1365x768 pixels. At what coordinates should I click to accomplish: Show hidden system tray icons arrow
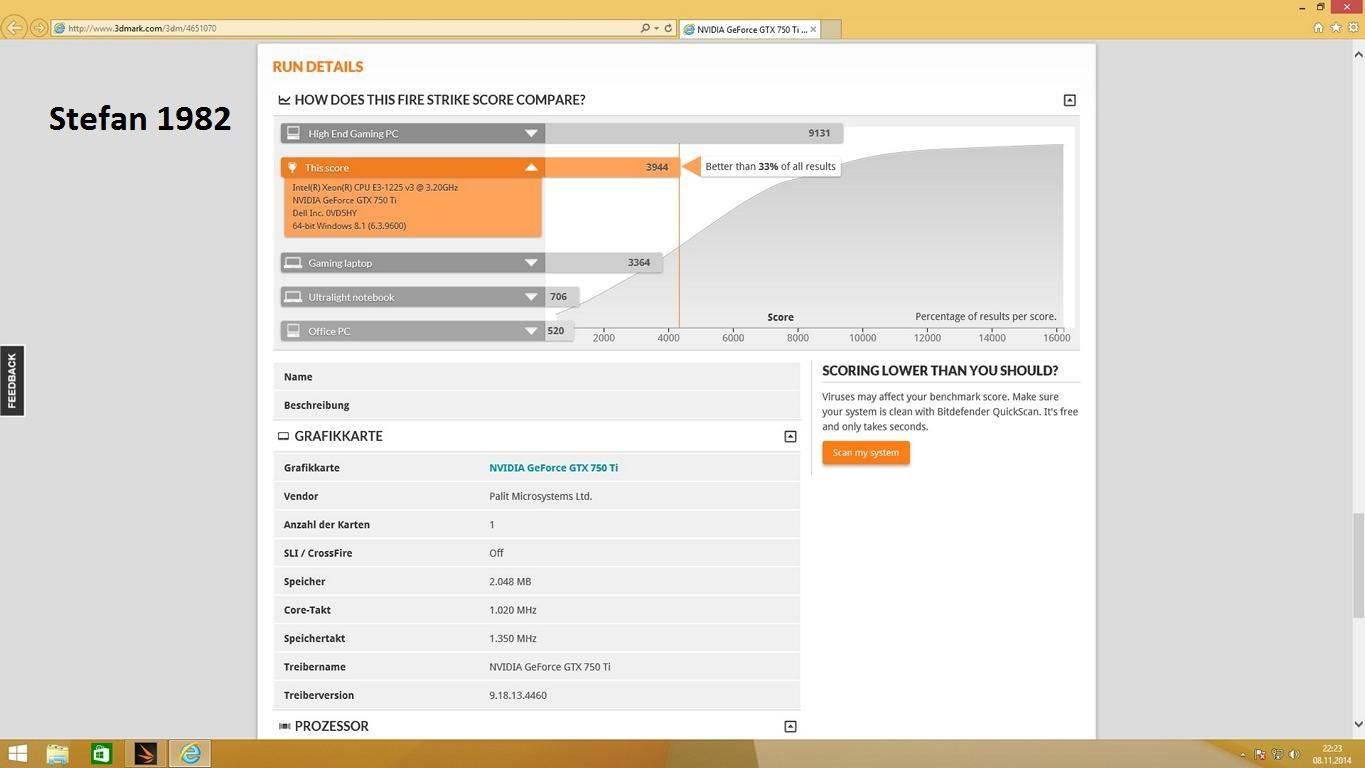1243,755
